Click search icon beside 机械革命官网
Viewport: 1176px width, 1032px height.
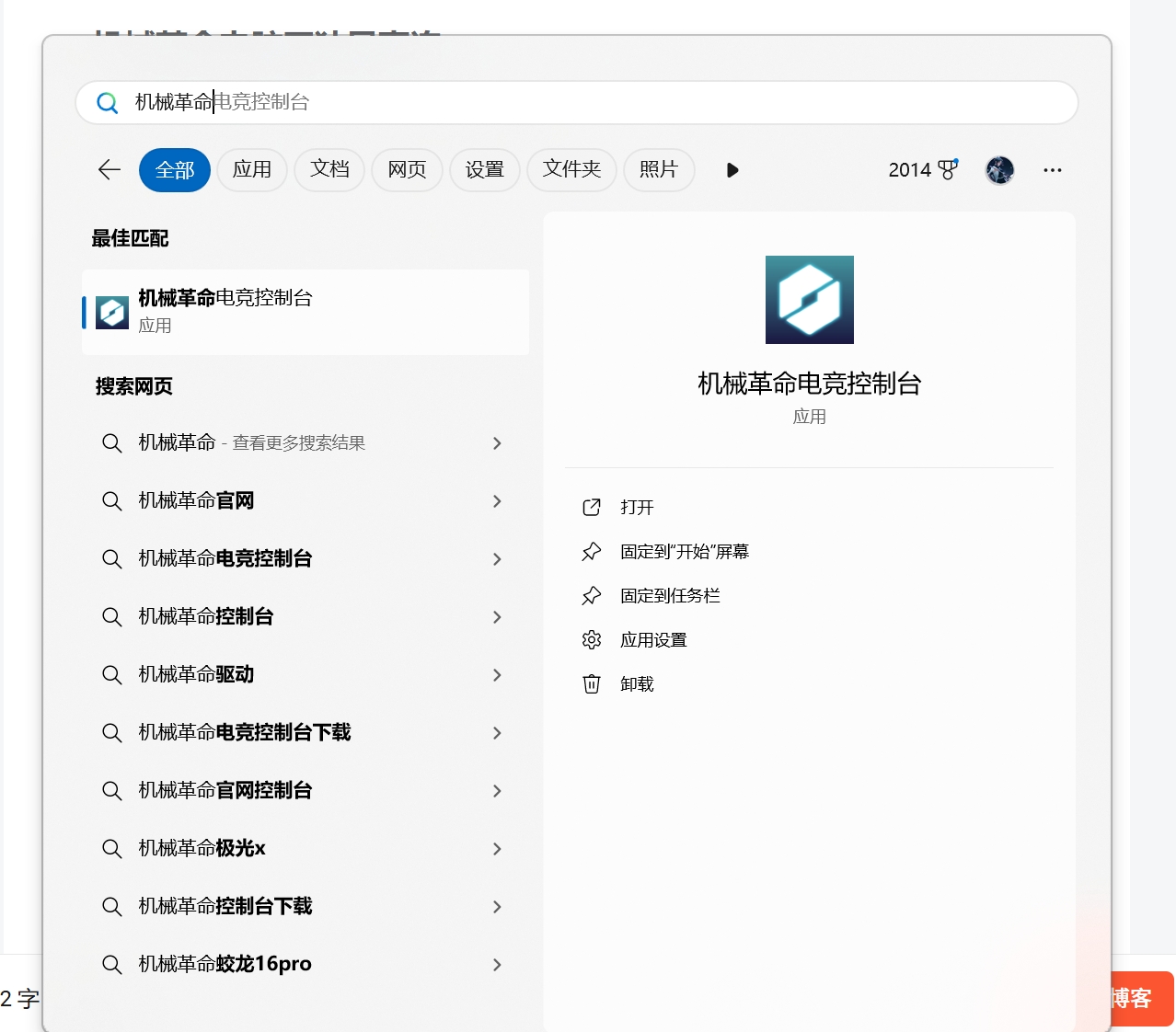112,501
